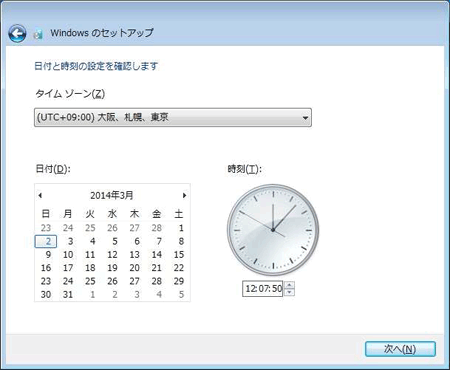Image resolution: width=450 pixels, height=370 pixels.
Task: Select March 27 in the calendar
Action: coord(134,281)
